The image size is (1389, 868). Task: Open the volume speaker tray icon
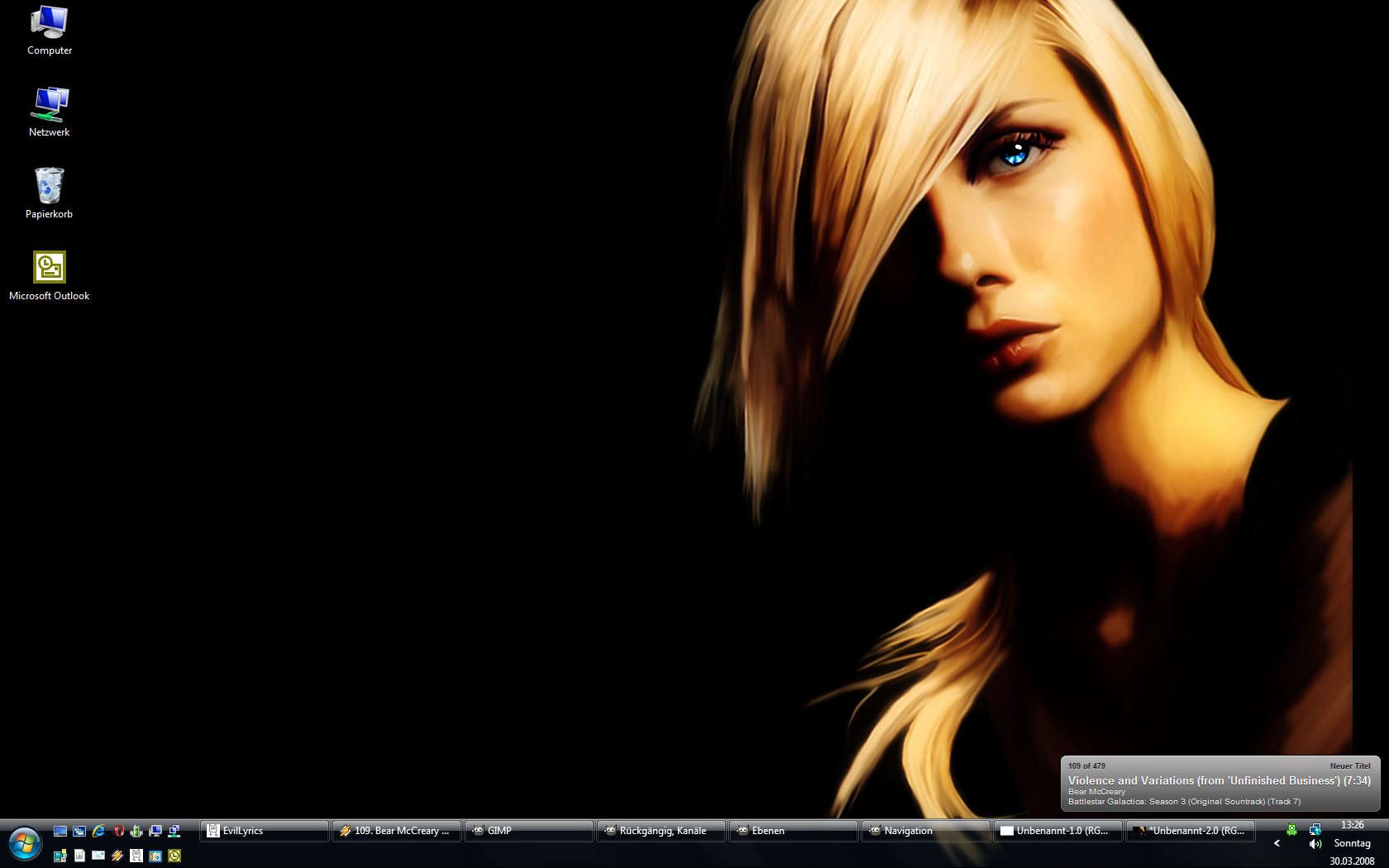[1315, 844]
